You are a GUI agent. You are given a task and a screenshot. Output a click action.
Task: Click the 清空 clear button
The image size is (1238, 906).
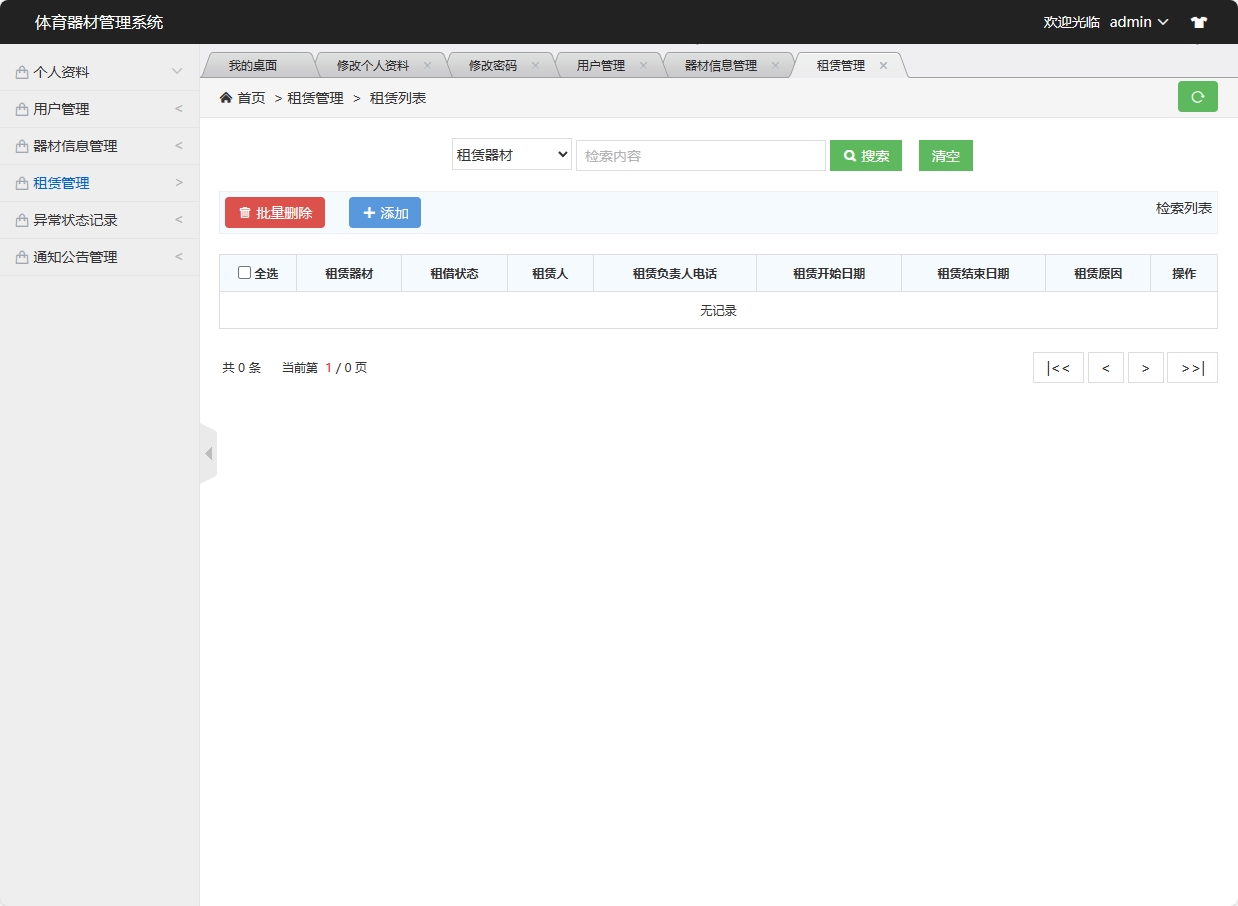click(944, 155)
